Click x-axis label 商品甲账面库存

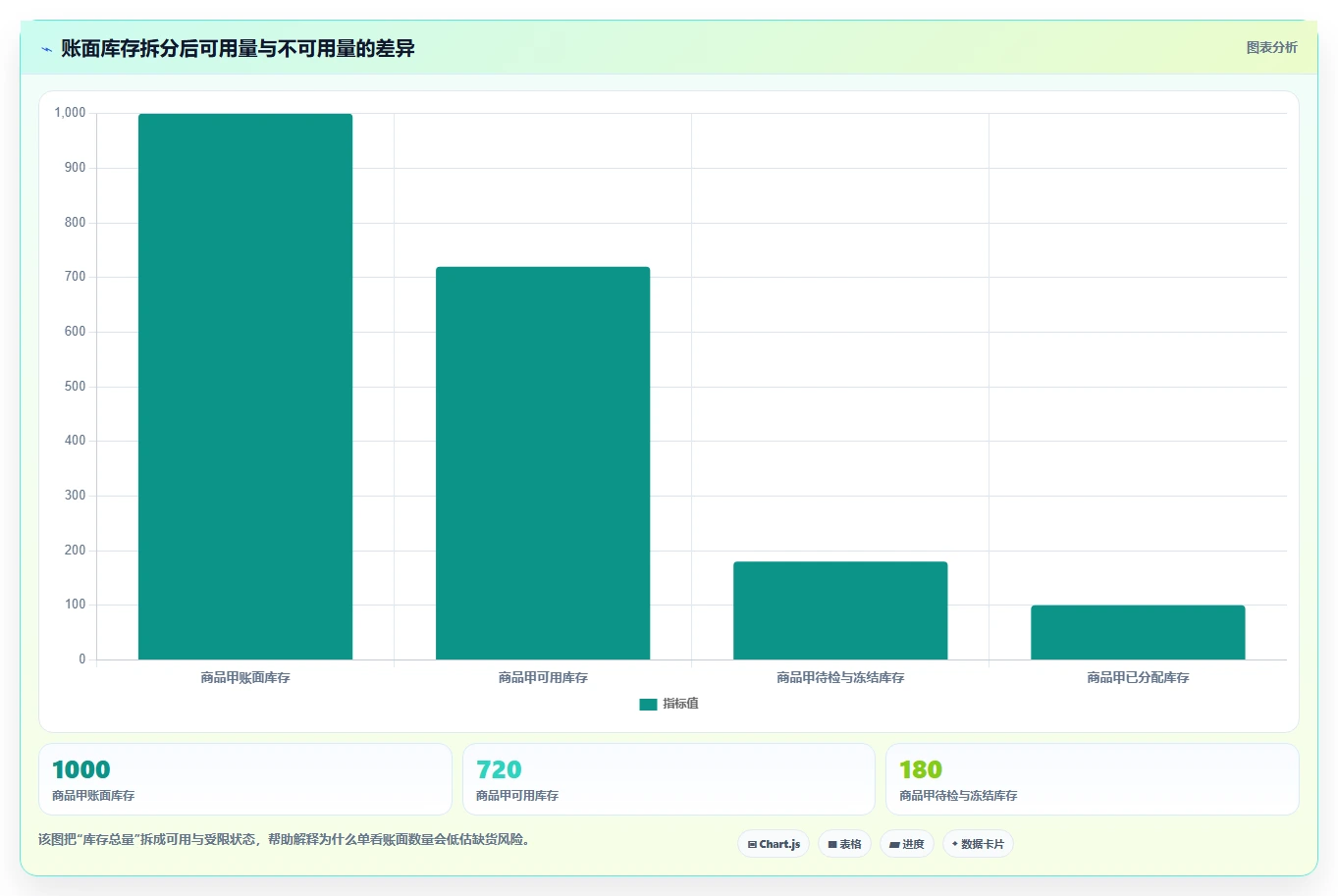pos(245,677)
